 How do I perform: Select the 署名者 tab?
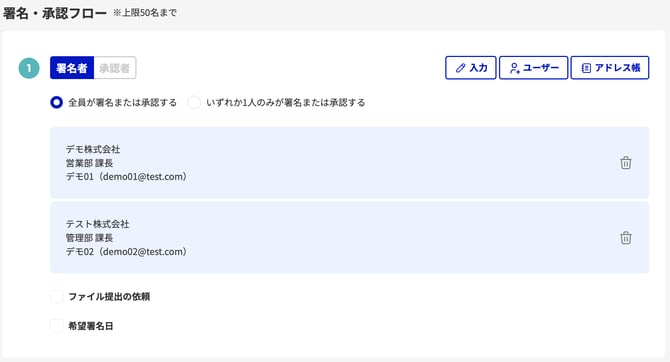72,68
